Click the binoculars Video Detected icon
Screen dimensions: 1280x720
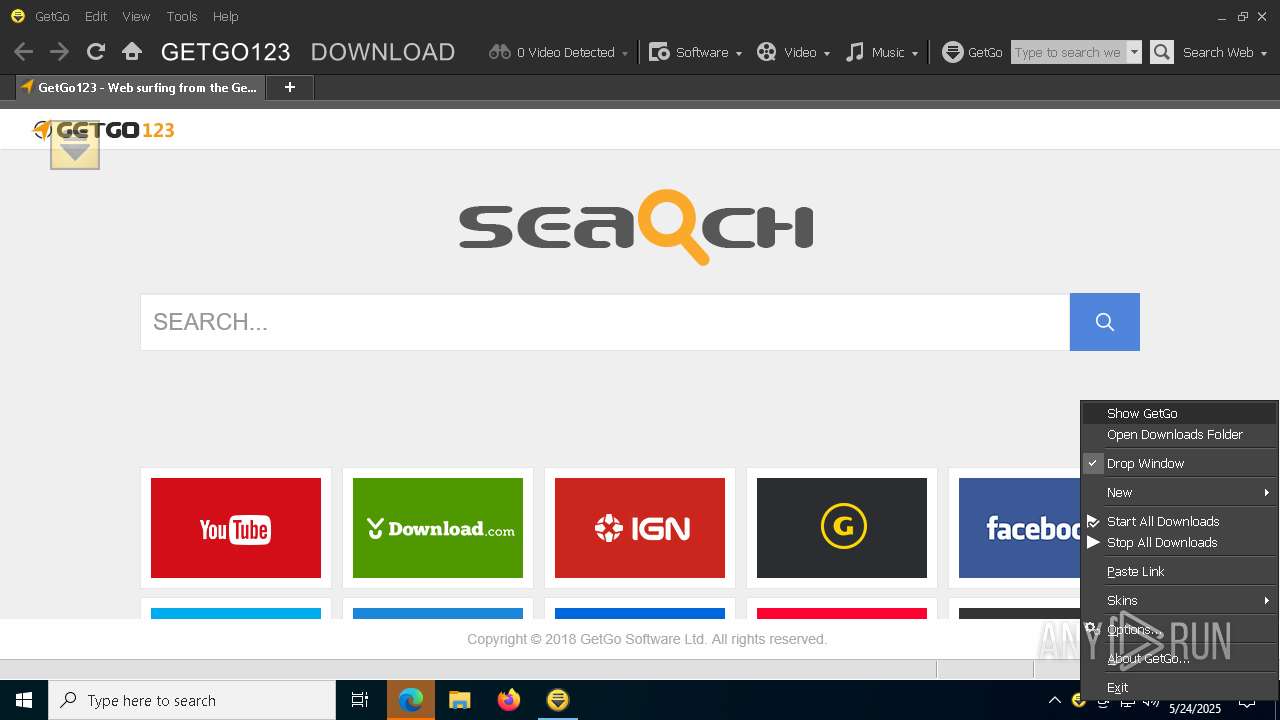pyautogui.click(x=499, y=52)
